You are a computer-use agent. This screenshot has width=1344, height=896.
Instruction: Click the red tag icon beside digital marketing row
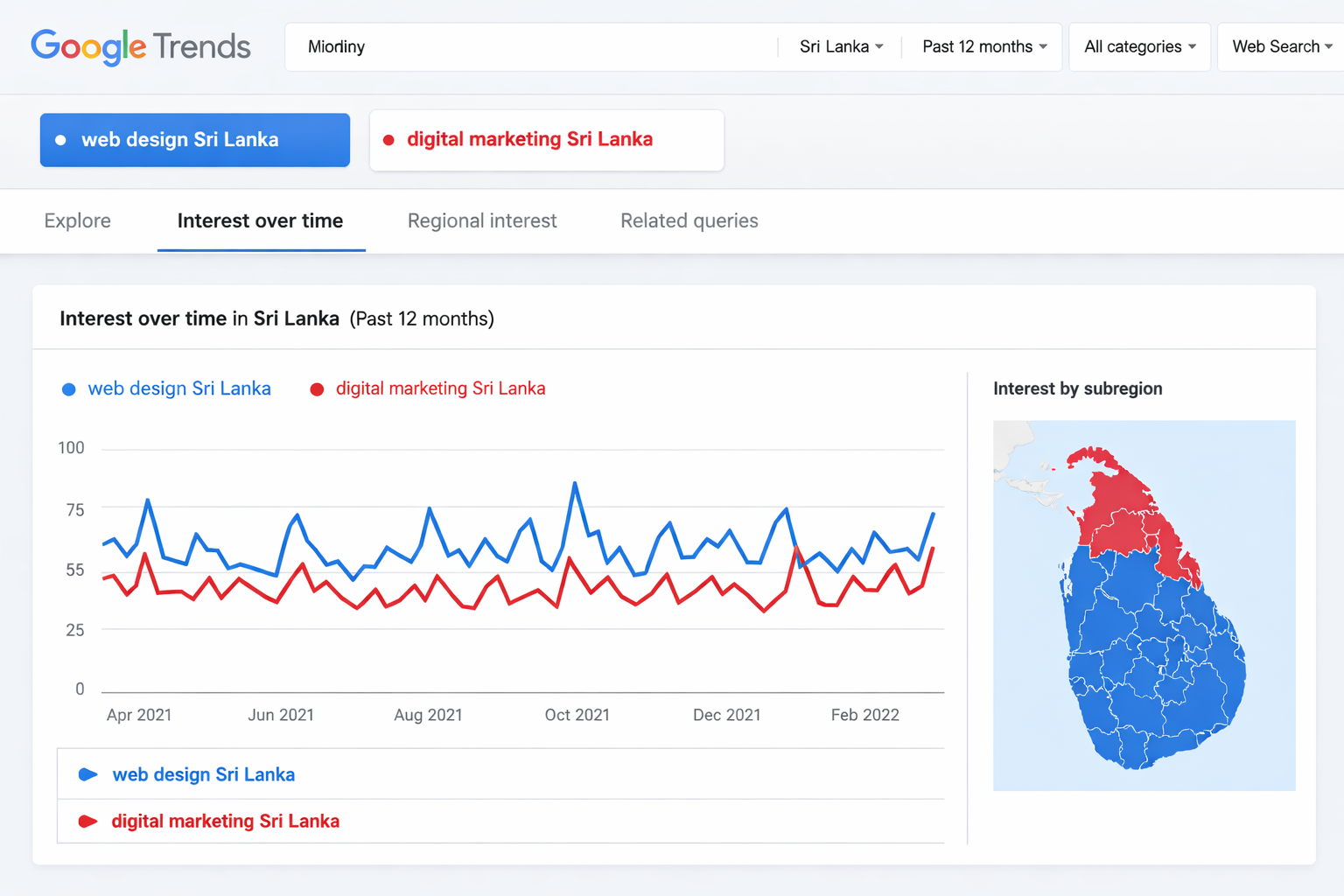pyautogui.click(x=87, y=822)
